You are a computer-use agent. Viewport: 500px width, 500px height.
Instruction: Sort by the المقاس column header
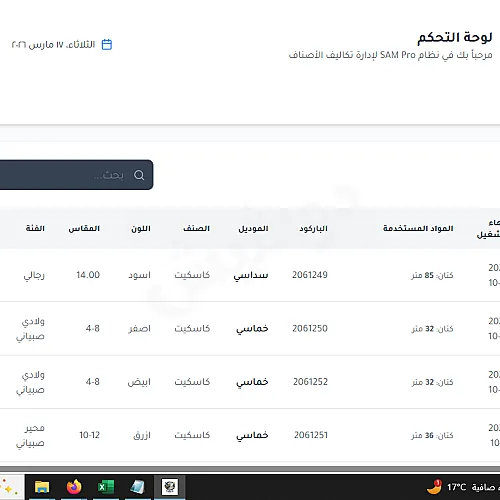(84, 229)
